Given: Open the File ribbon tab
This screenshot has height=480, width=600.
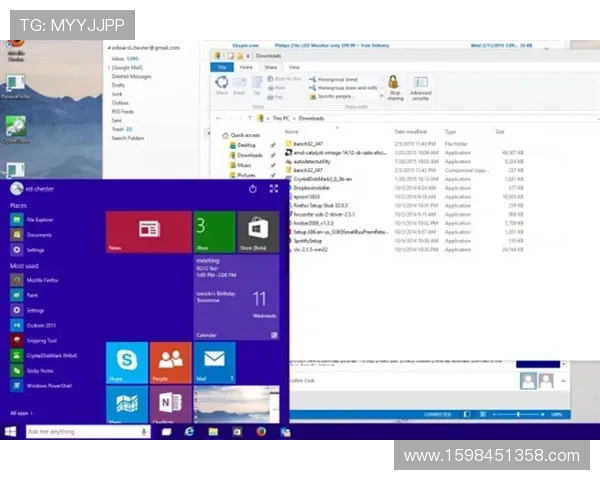Looking at the screenshot, I should pyautogui.click(x=221, y=67).
